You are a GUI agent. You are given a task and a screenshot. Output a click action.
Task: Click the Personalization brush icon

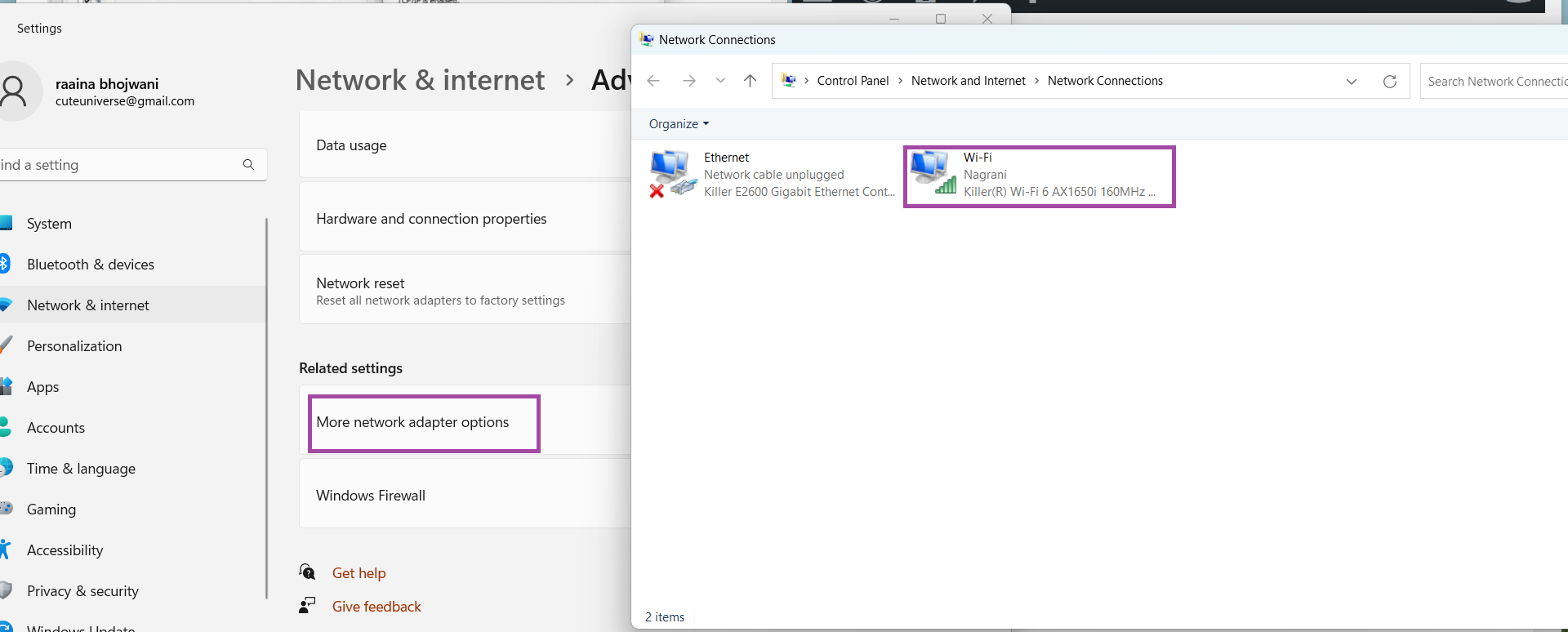click(x=6, y=345)
